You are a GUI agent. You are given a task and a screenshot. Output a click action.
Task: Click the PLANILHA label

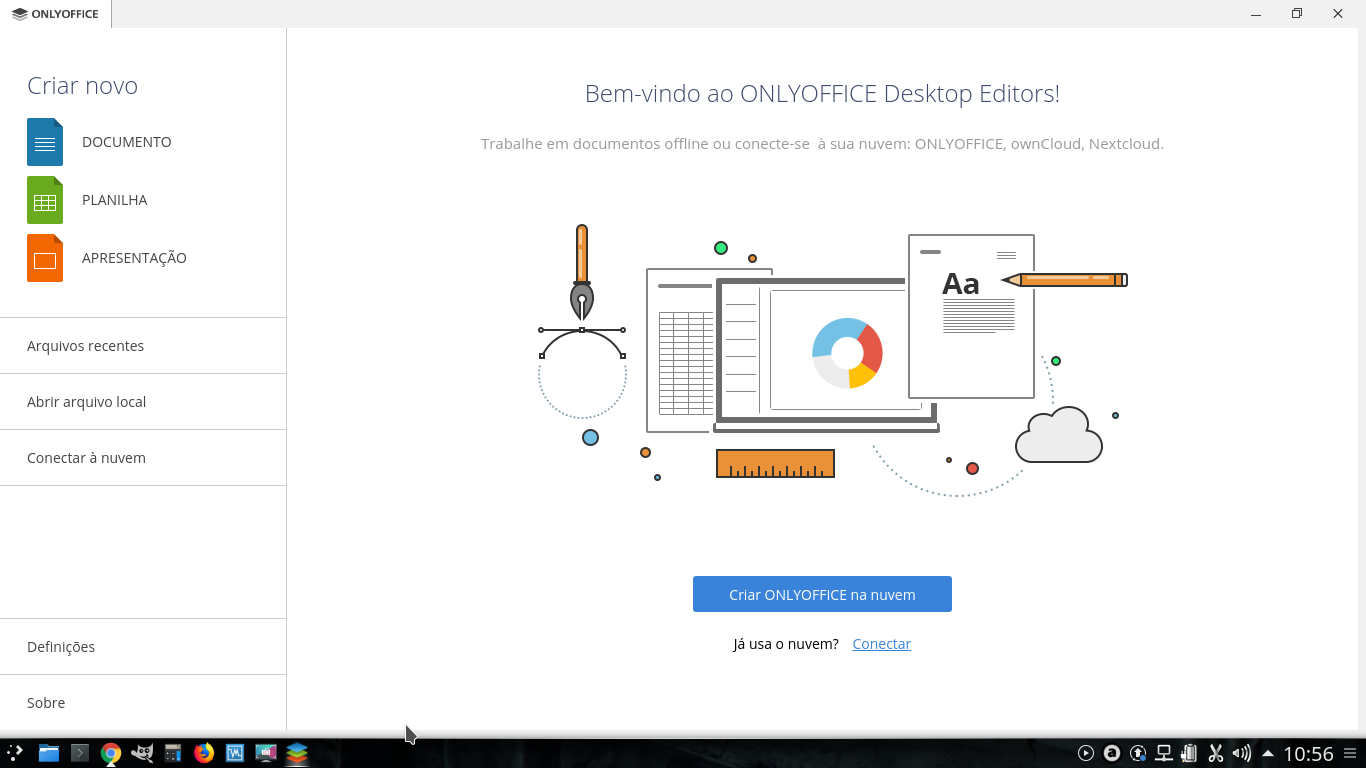(115, 200)
